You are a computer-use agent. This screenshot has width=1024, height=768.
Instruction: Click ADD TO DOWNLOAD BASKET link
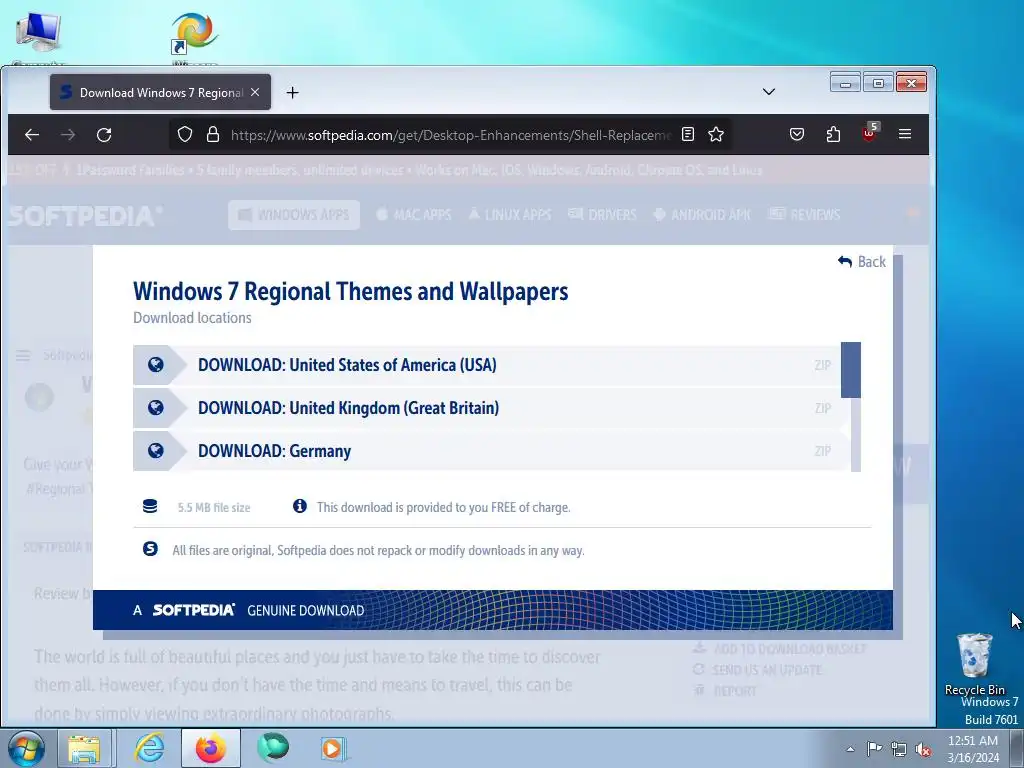coord(780,649)
